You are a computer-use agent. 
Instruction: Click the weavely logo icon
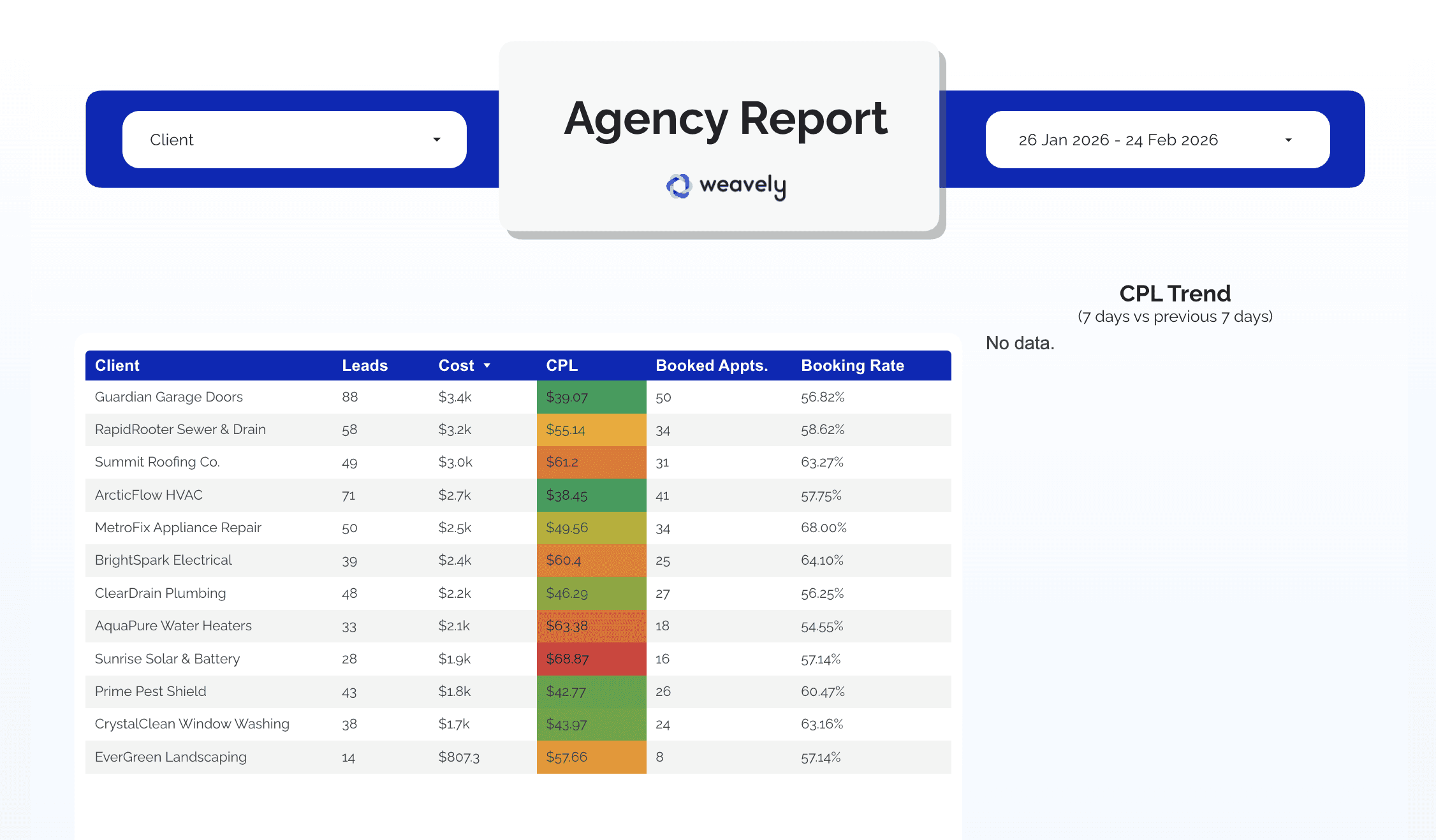tap(678, 186)
